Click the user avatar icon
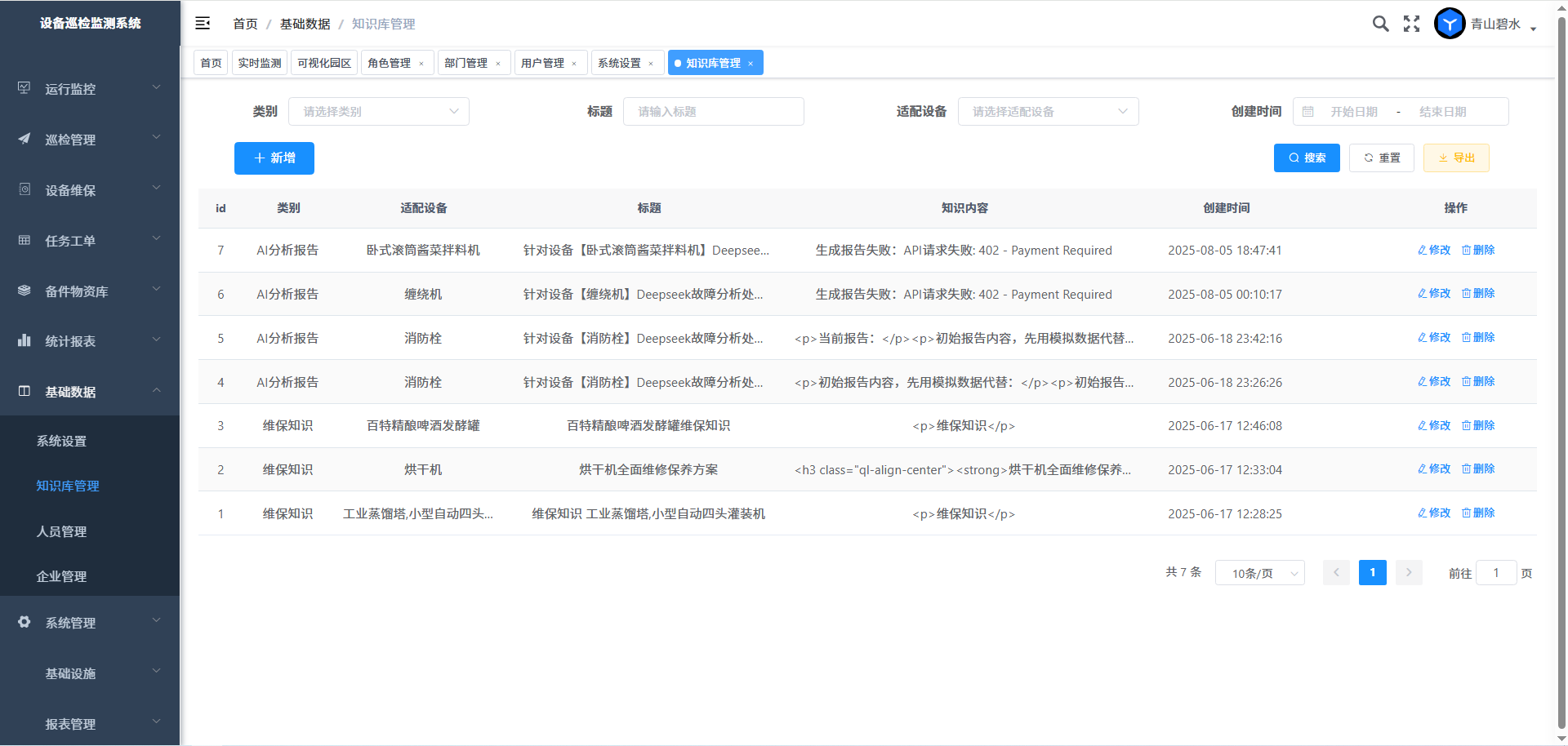1568x746 pixels. pyautogui.click(x=1450, y=24)
